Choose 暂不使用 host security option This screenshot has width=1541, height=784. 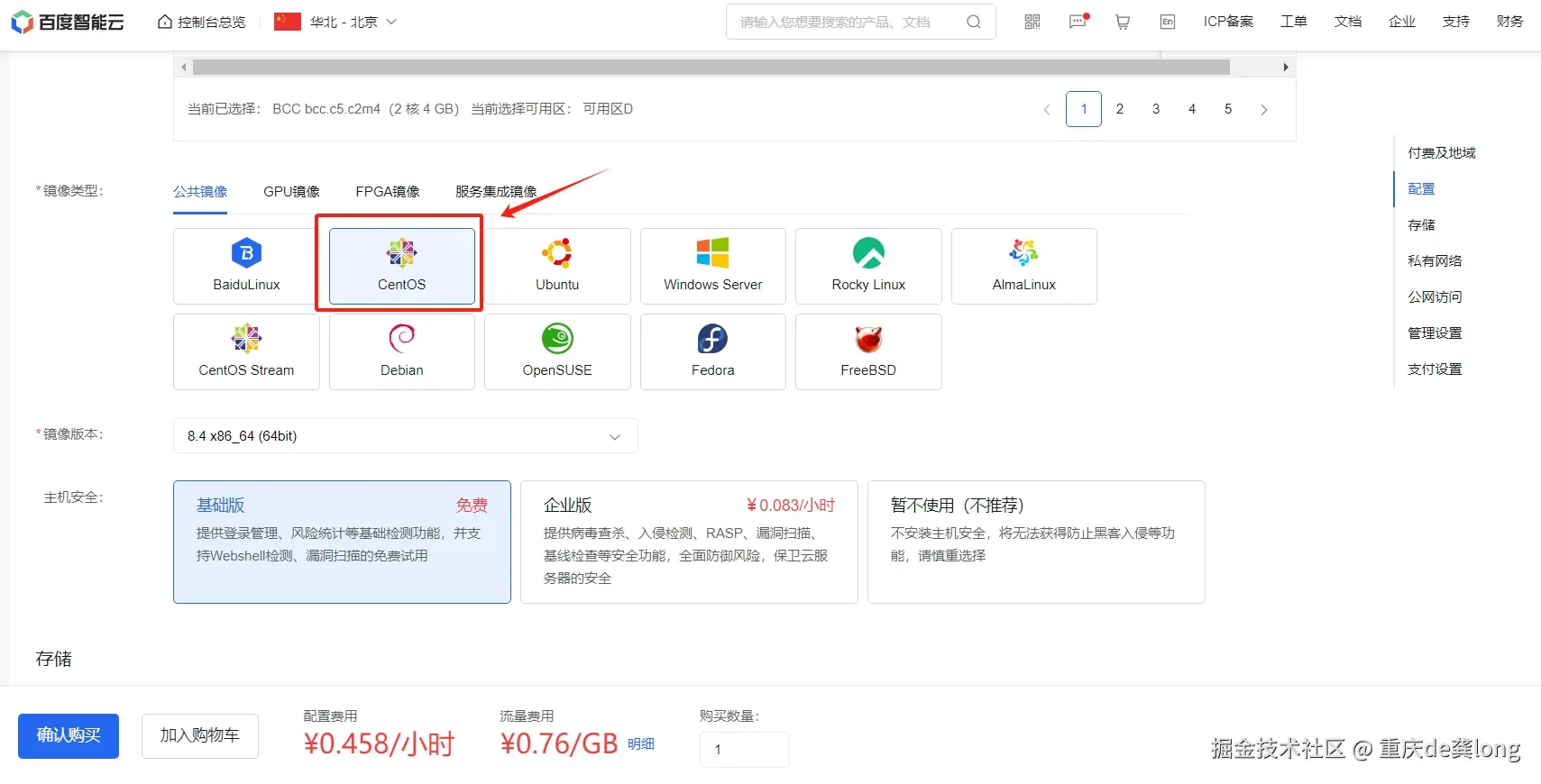point(1036,542)
